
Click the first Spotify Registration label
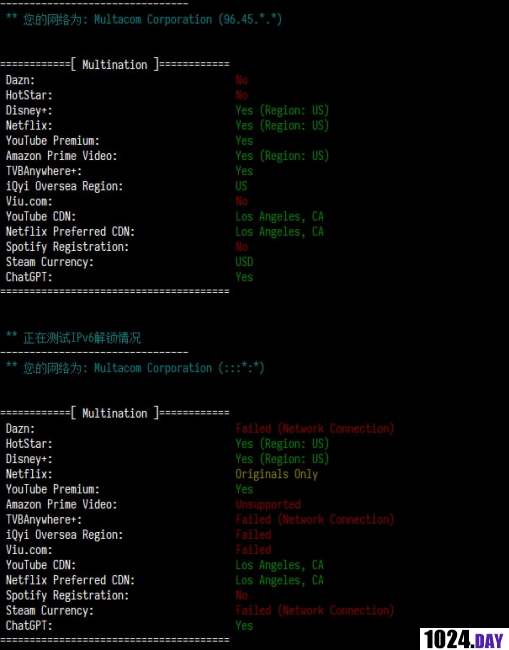tap(67, 247)
